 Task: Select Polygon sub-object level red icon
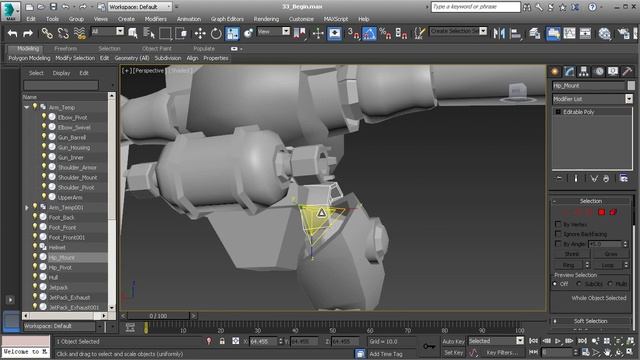[601, 212]
